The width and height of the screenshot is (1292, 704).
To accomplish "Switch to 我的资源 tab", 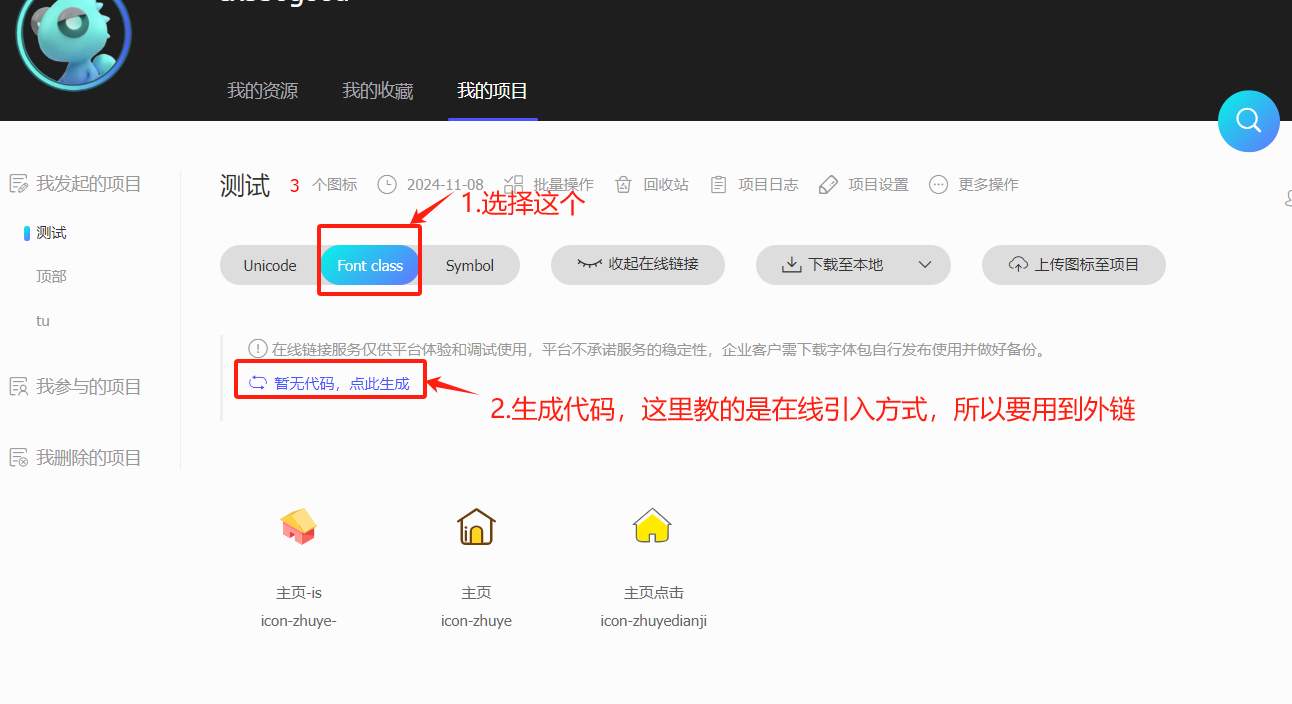I will (x=262, y=91).
